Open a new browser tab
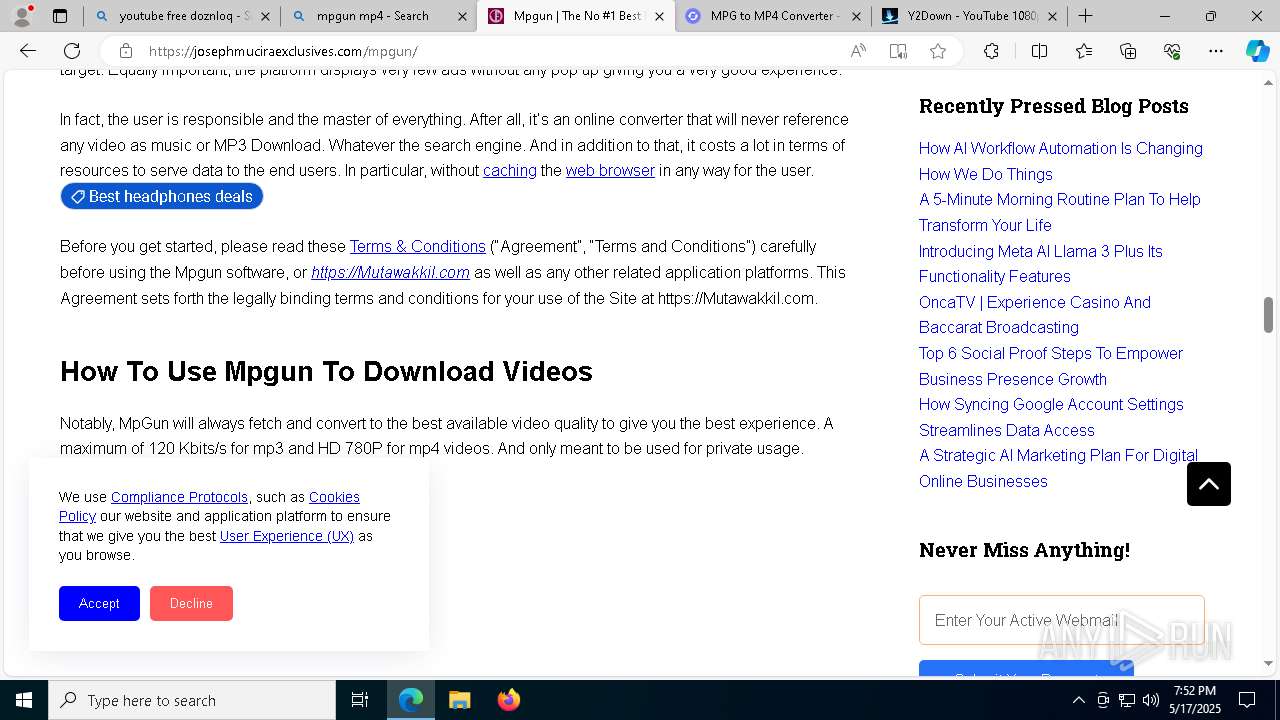 point(1085,16)
